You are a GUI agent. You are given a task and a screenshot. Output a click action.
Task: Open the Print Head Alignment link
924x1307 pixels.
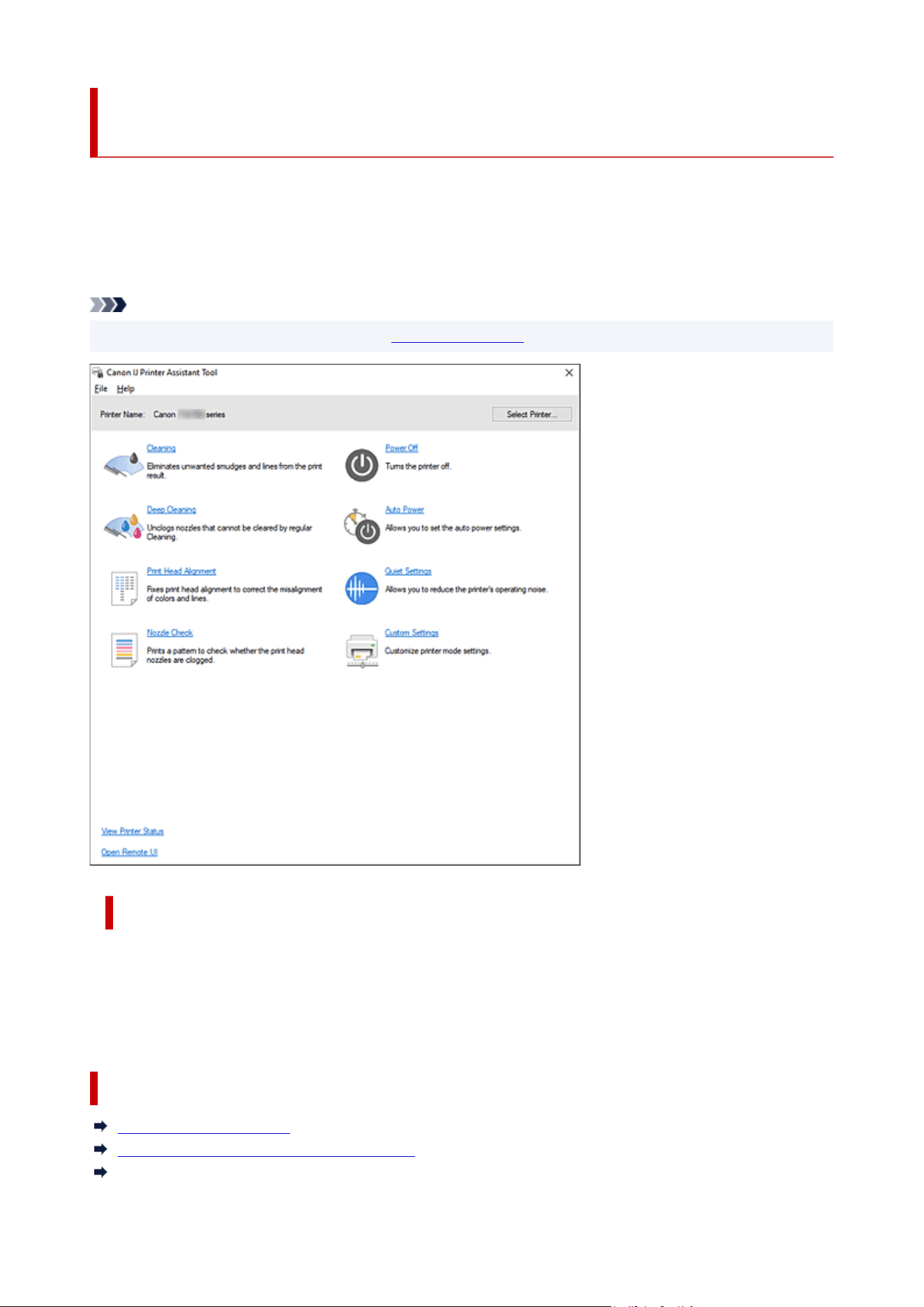pos(181,571)
